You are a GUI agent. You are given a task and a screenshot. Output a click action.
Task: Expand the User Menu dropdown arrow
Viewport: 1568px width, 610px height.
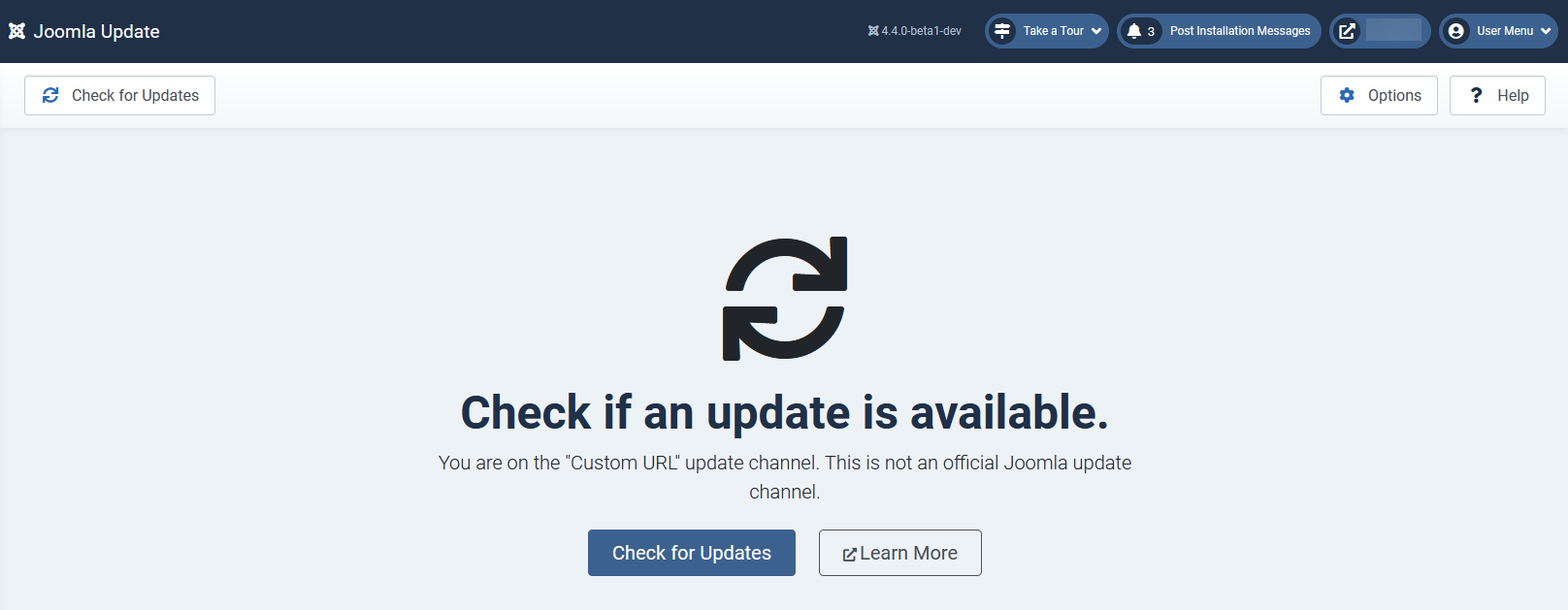point(1546,31)
